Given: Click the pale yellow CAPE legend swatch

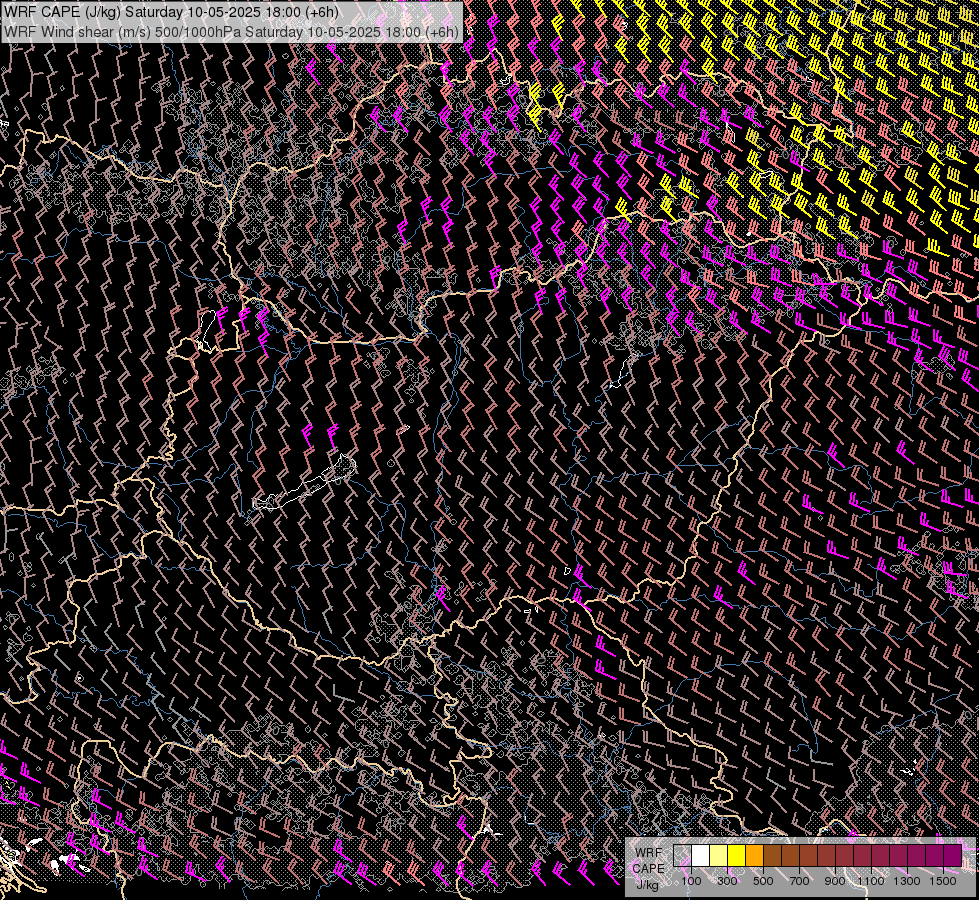Looking at the screenshot, I should pos(719,856).
